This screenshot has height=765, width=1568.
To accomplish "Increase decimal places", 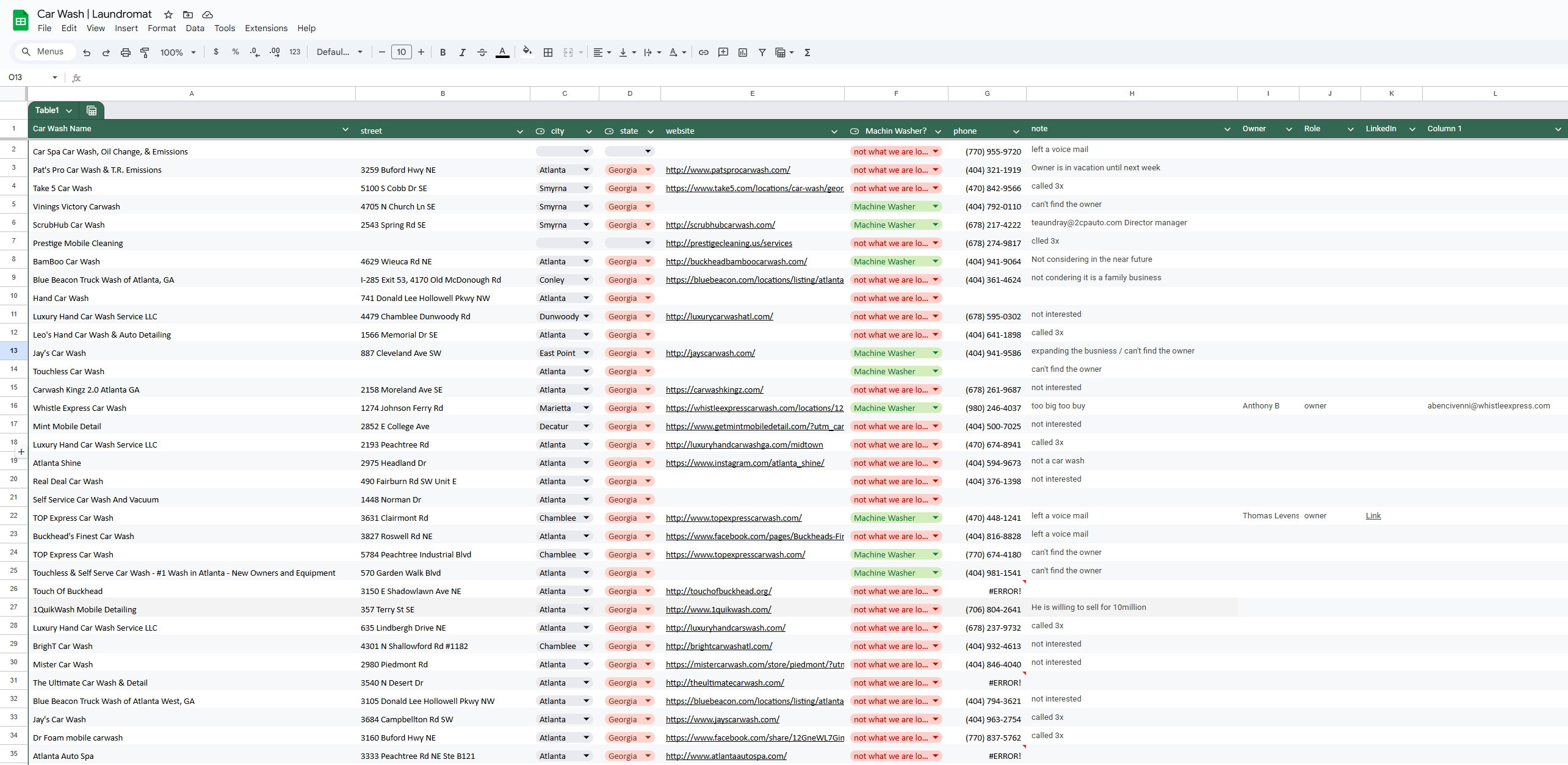I will tap(275, 53).
